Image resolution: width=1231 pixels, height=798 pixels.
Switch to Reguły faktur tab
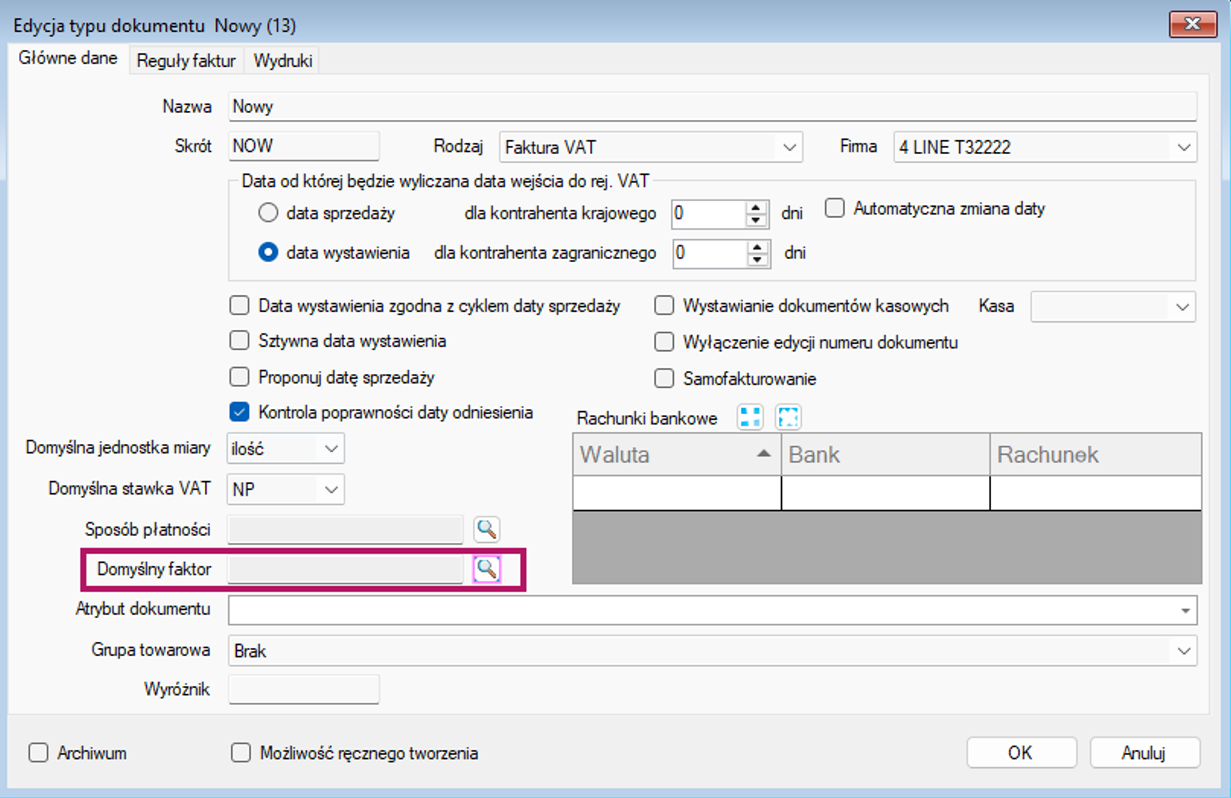[x=186, y=60]
